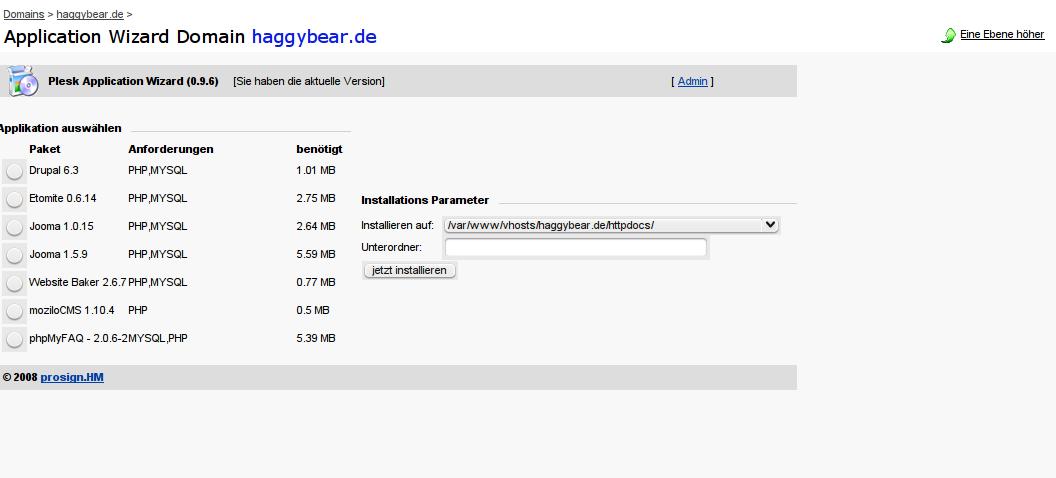Click the 'phpMyFAQ - 2.0.6-2' package name

(x=78, y=338)
